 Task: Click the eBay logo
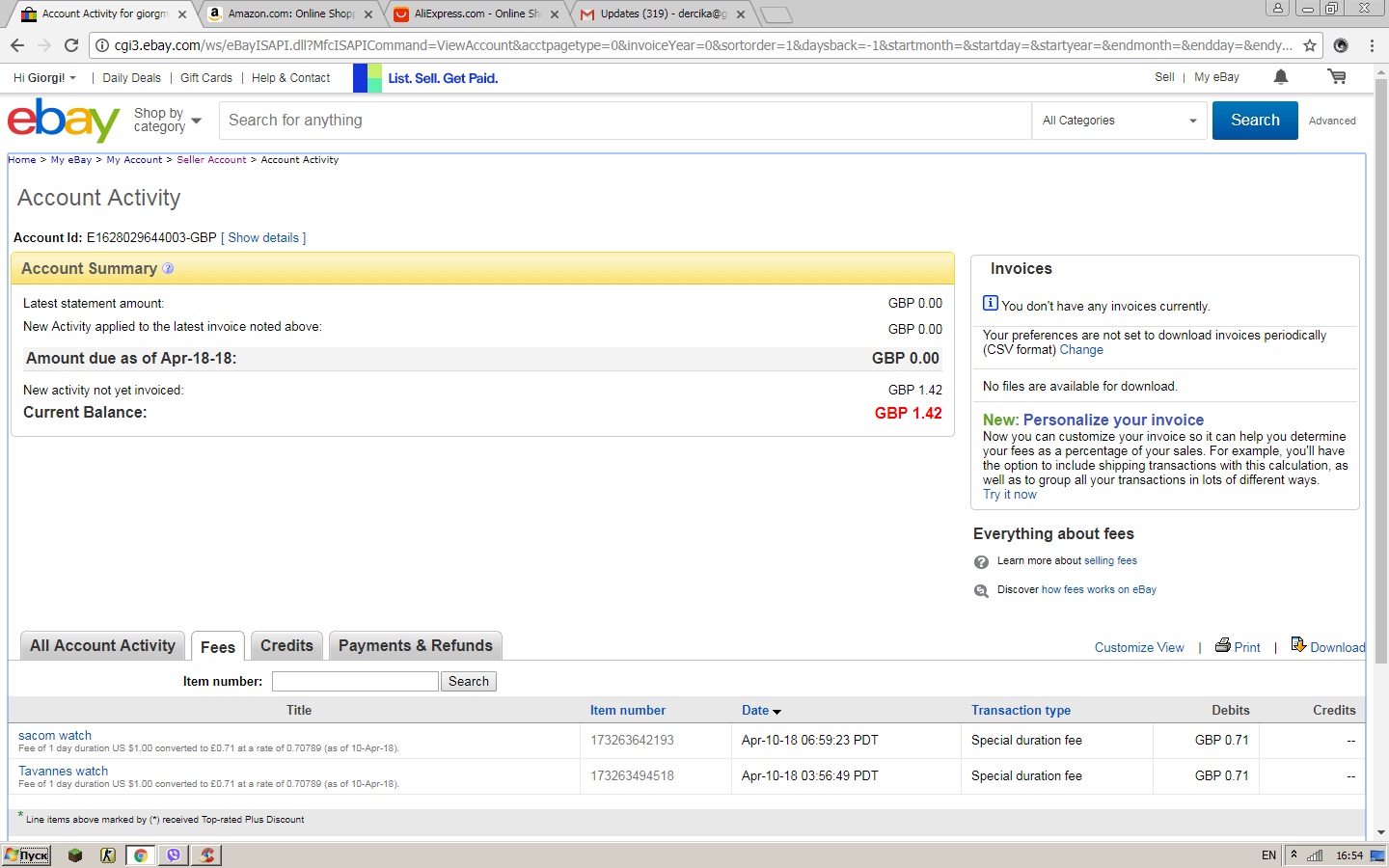pyautogui.click(x=64, y=121)
